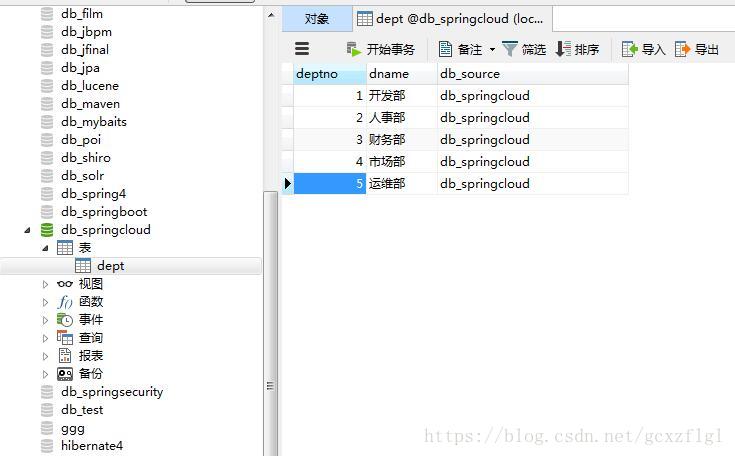Open the memo (备注) tool

point(460,49)
